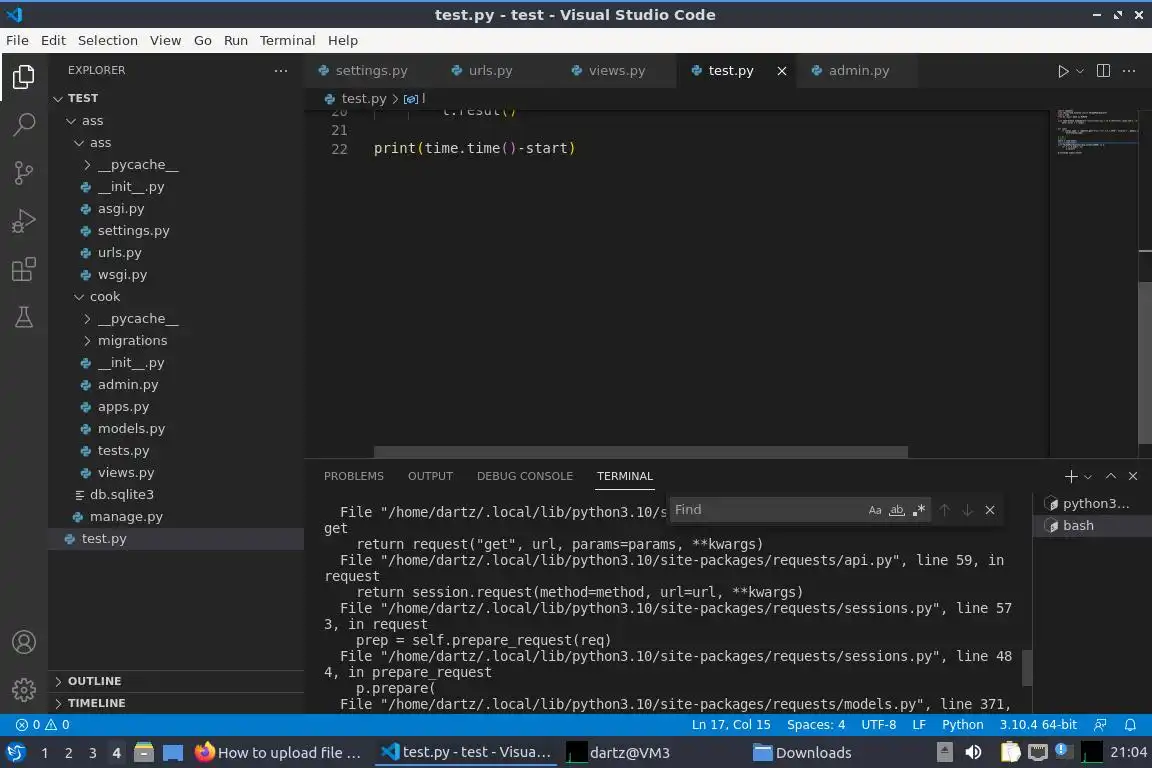
Task: Open the File menu
Action: (17, 40)
